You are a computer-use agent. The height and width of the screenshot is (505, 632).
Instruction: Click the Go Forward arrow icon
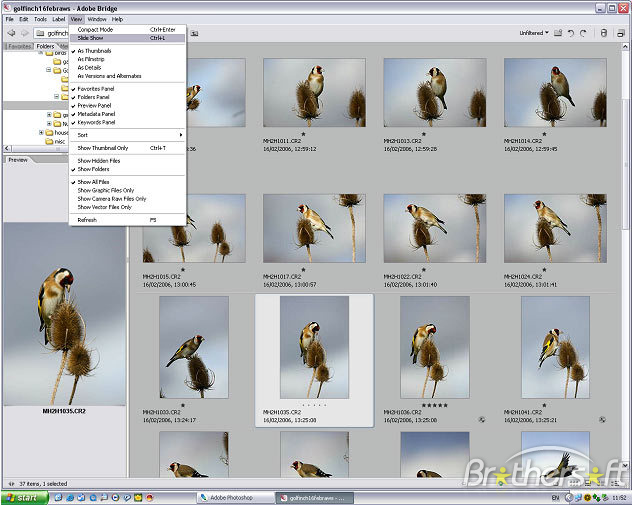25,33
